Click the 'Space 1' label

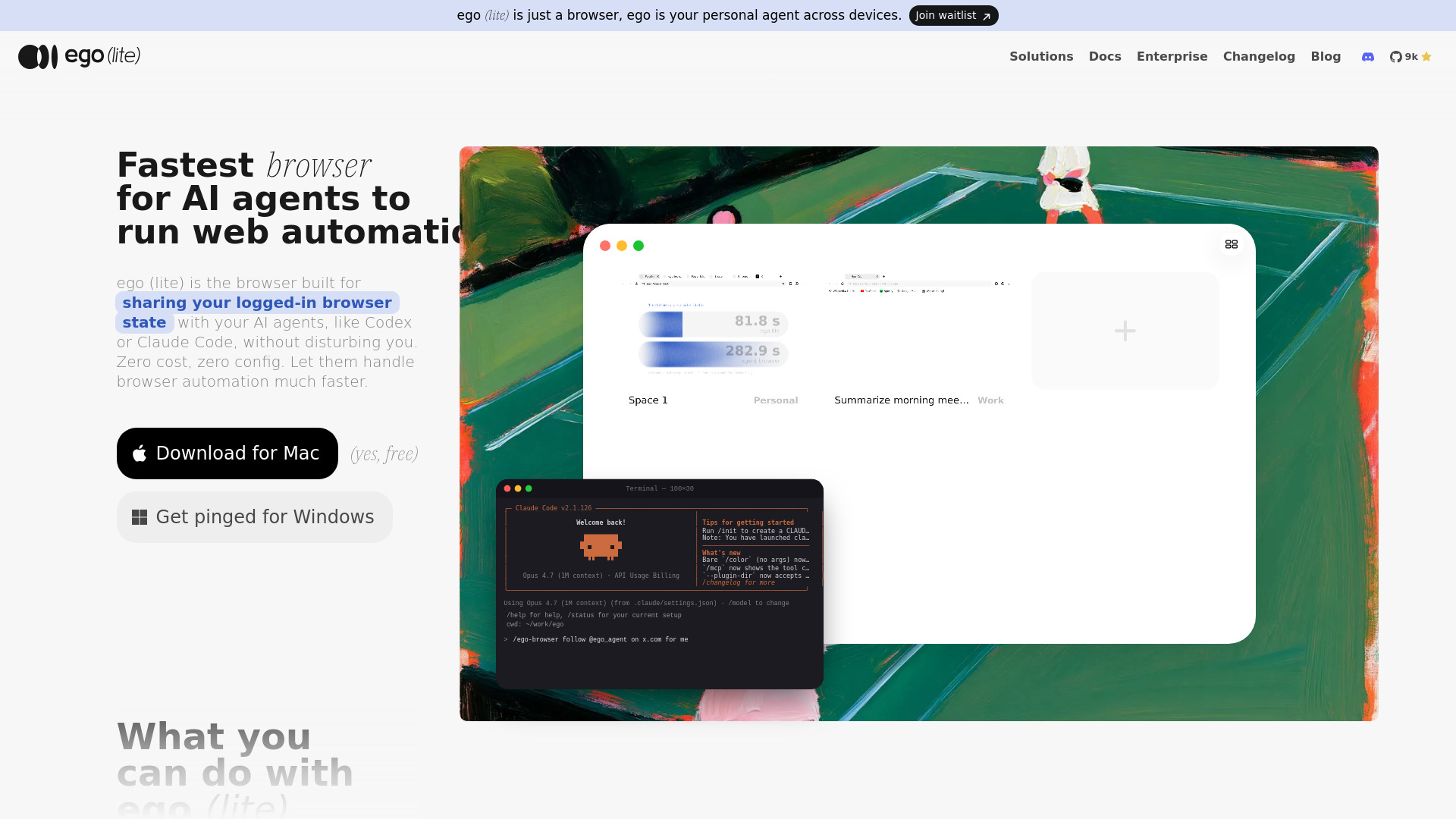point(648,400)
